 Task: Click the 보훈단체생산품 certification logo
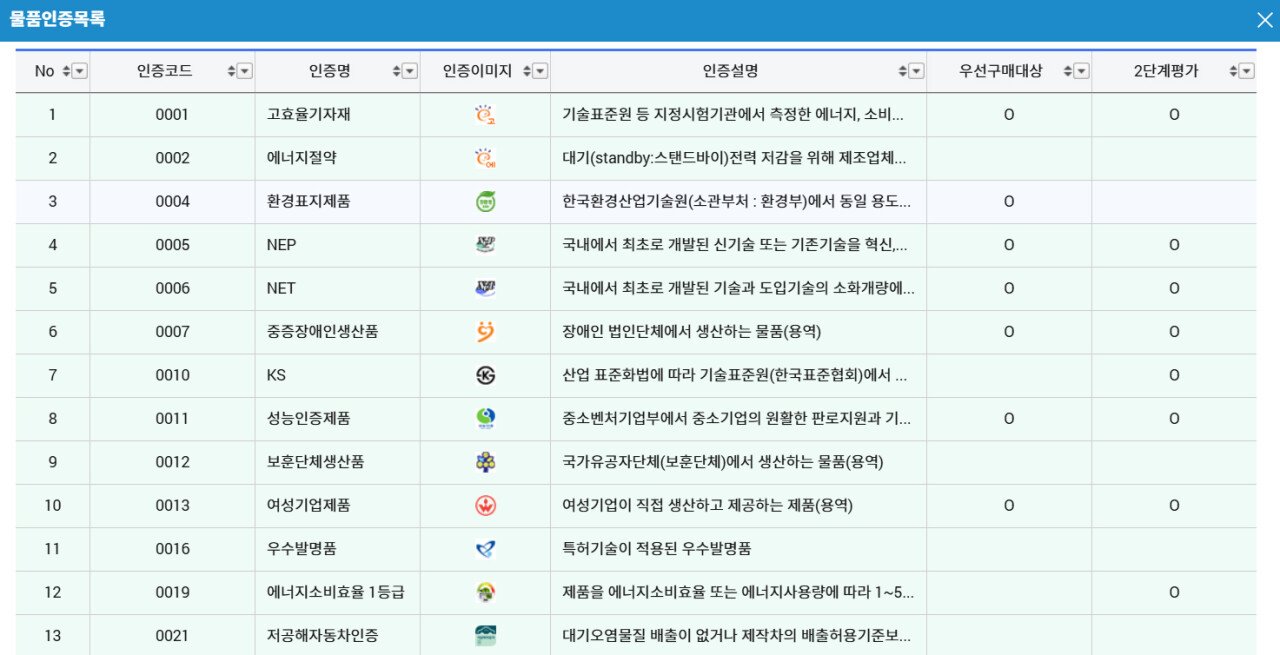[x=484, y=462]
